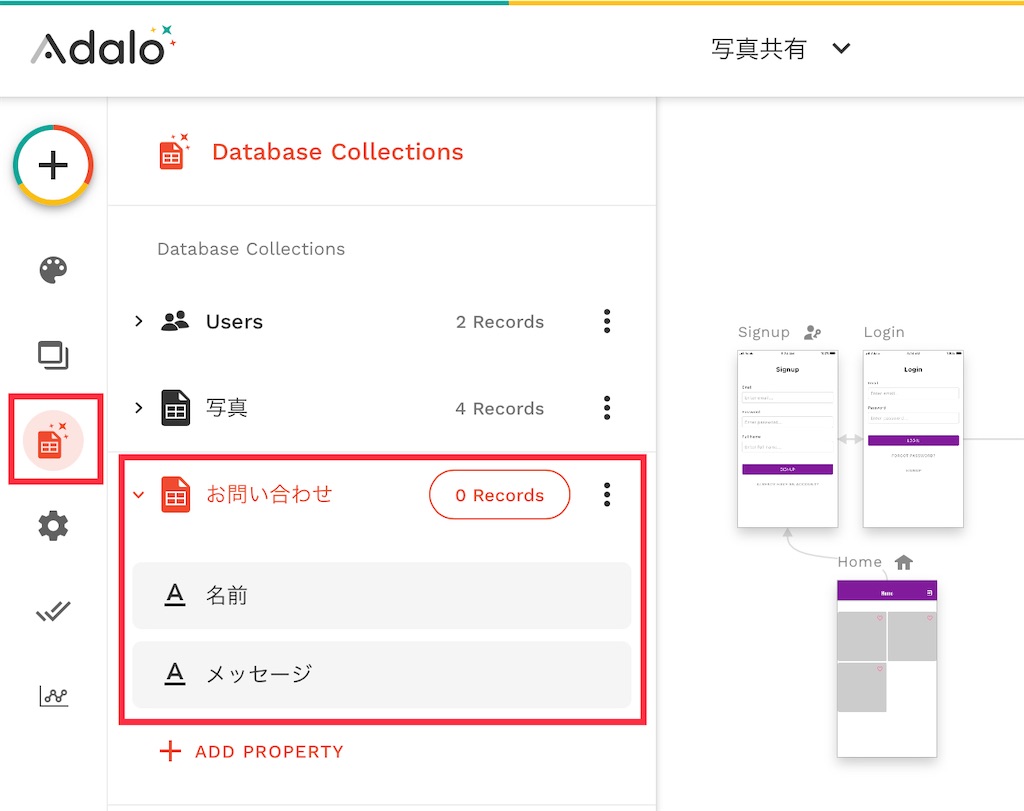The image size is (1024, 811).
Task: Click the お問い合わせ collection name
Action: (x=269, y=494)
